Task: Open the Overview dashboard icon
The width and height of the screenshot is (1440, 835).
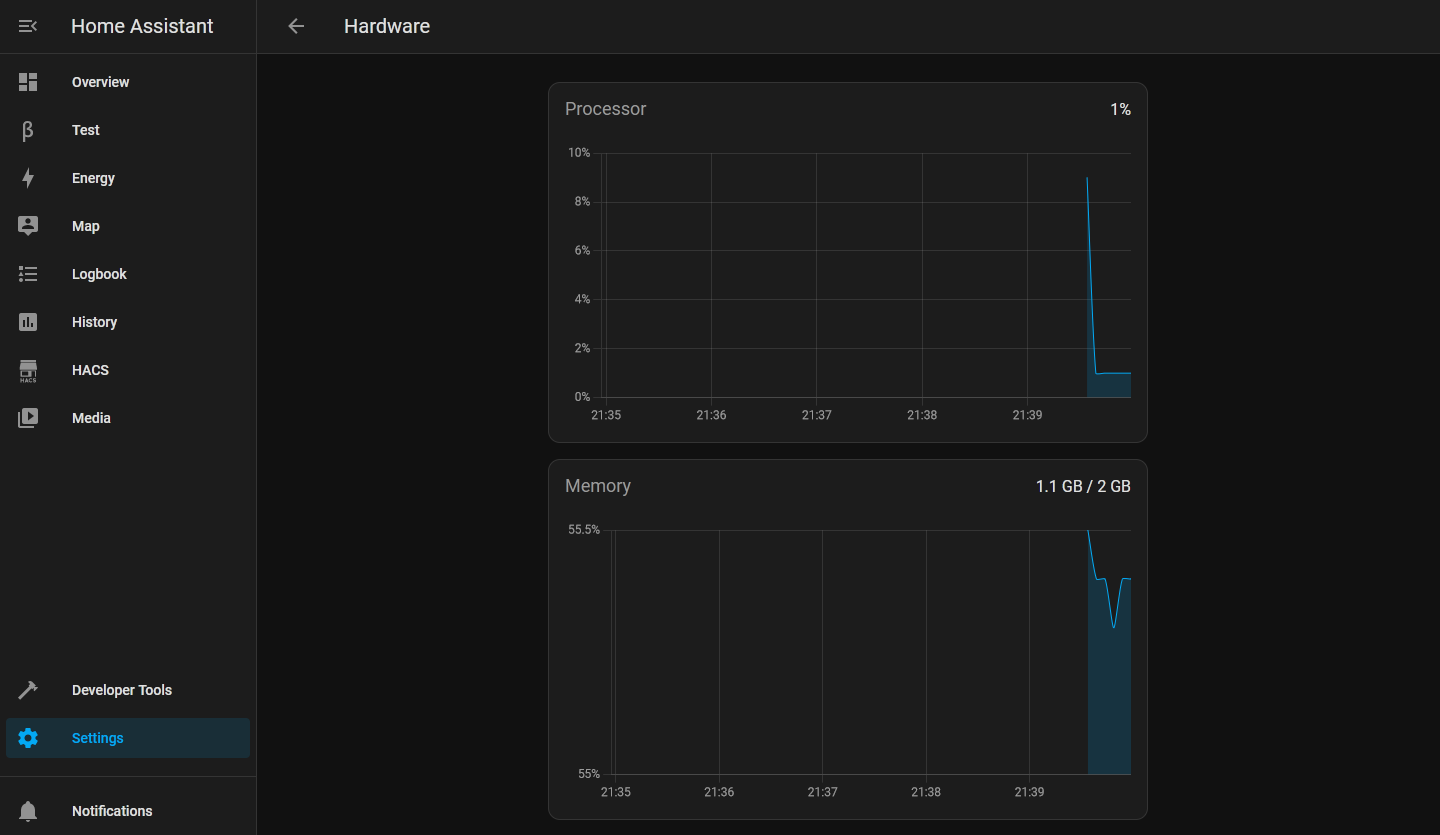Action: (x=28, y=82)
